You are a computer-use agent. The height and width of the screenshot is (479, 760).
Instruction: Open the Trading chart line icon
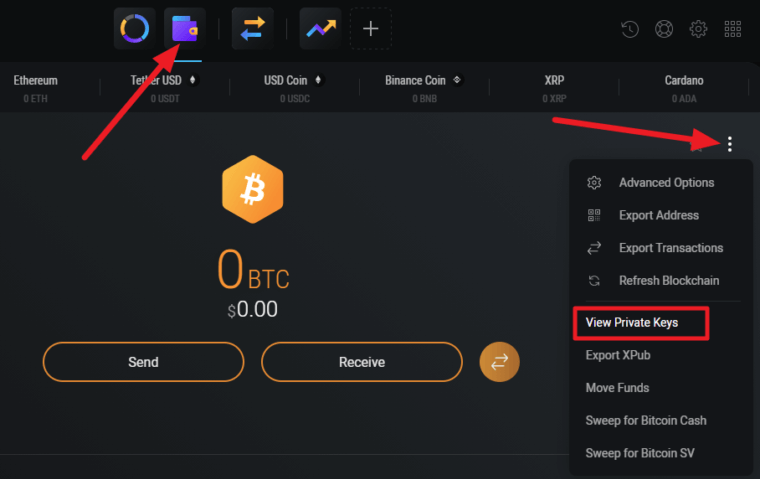click(x=320, y=28)
